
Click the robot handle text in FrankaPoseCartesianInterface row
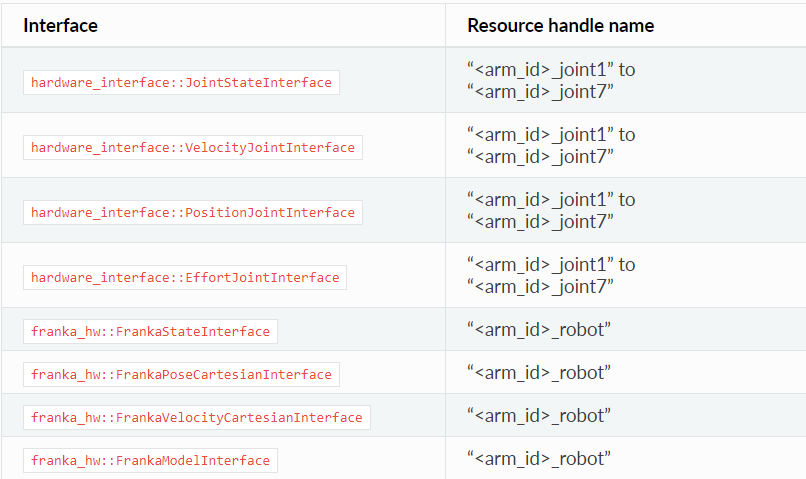pyautogui.click(x=539, y=373)
